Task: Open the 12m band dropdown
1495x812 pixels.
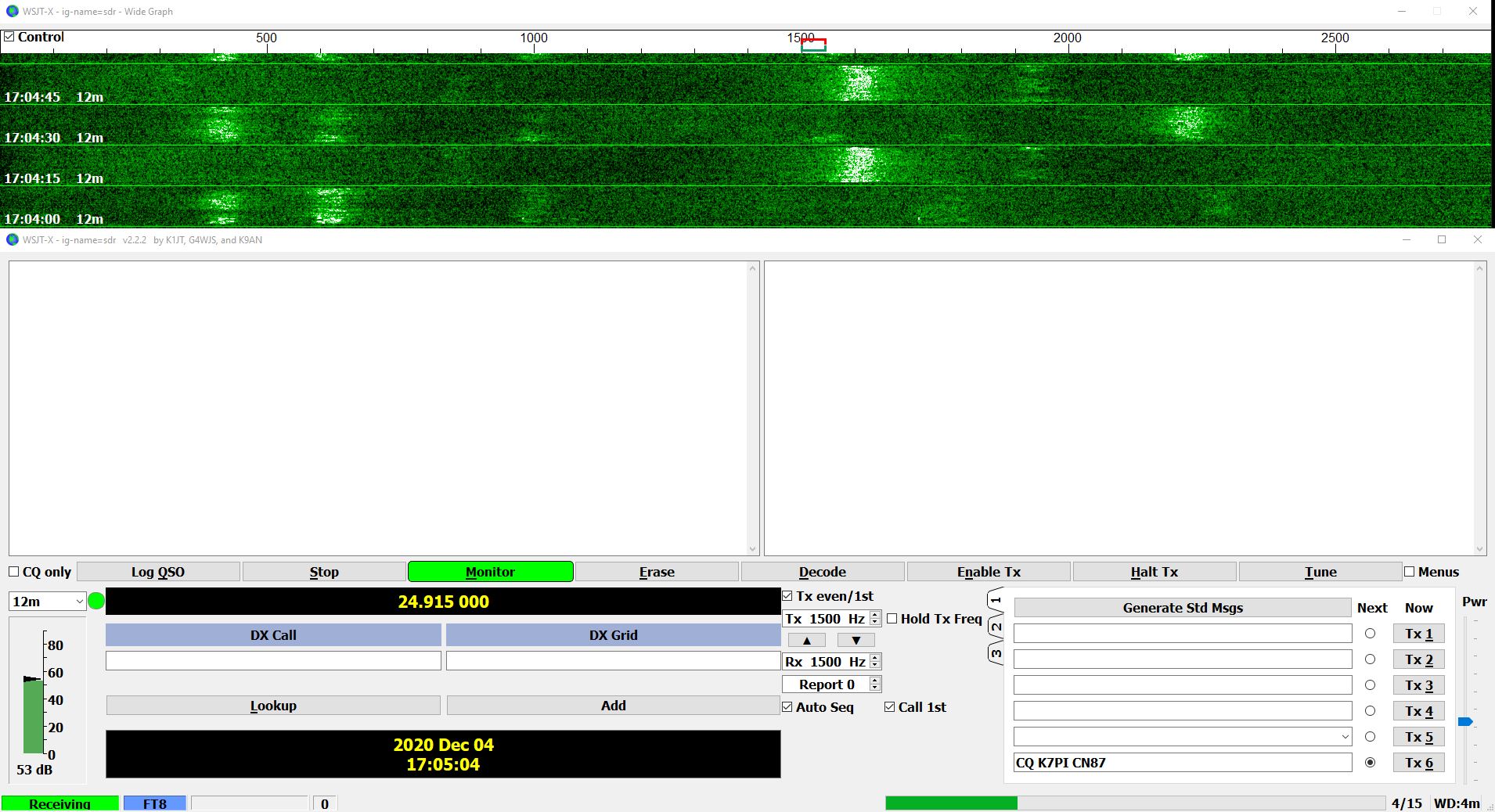Action: [x=48, y=602]
